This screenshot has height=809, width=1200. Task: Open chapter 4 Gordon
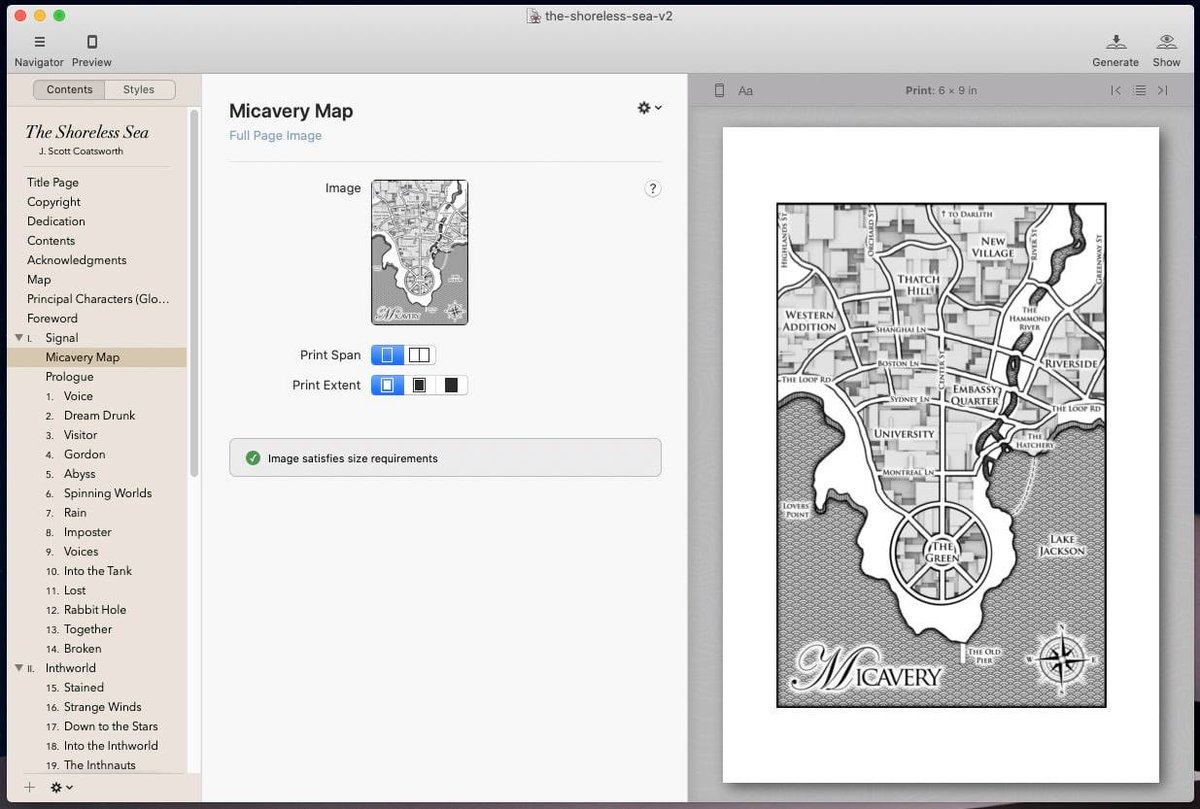pos(84,455)
